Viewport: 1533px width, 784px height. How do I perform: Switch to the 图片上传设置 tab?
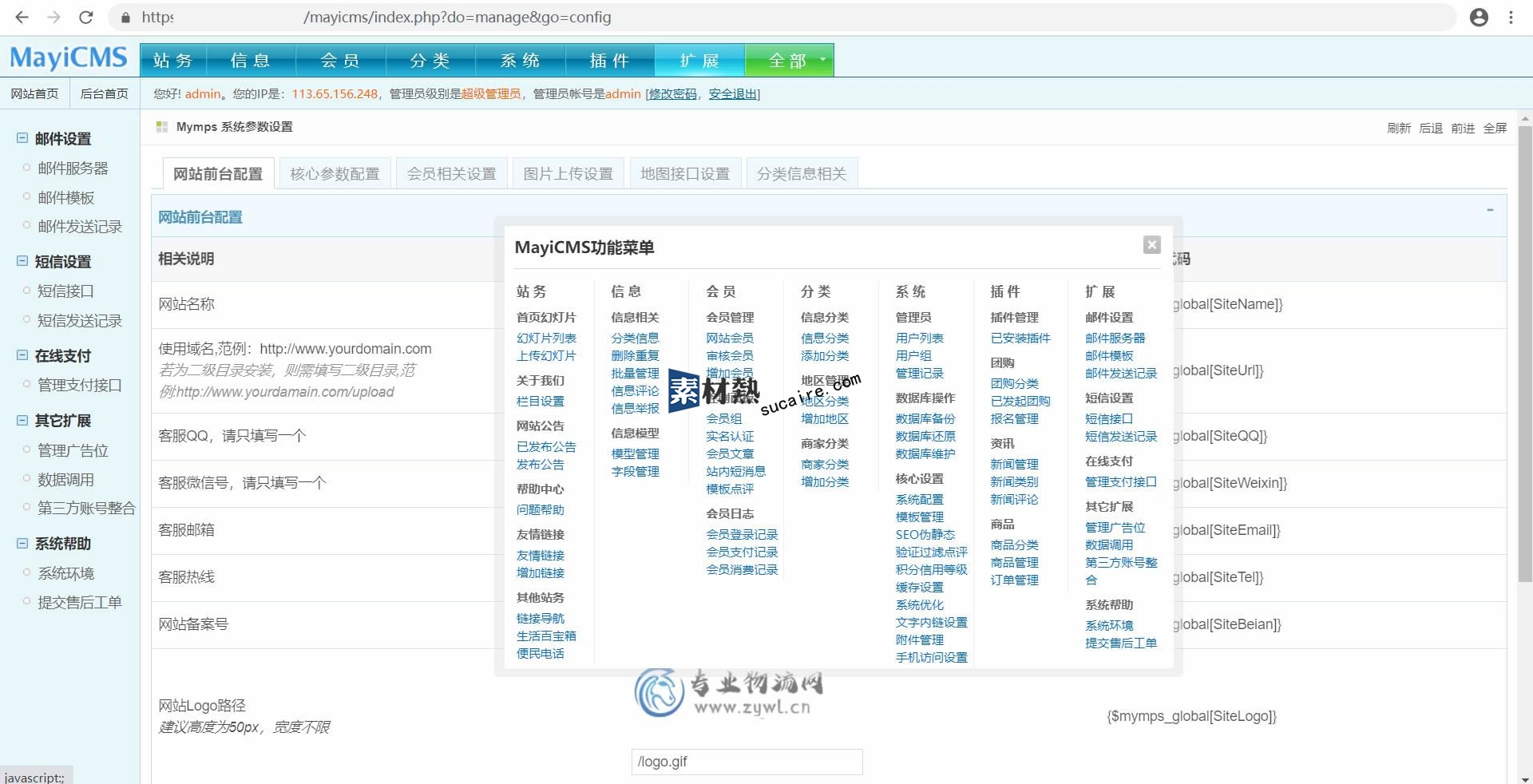(568, 173)
